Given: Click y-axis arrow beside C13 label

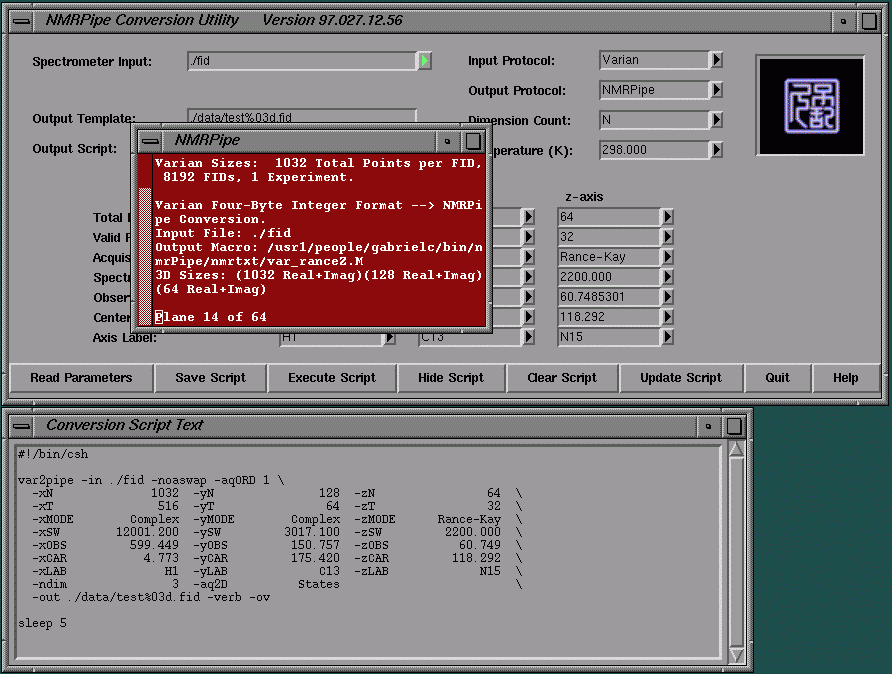Looking at the screenshot, I should [x=528, y=337].
